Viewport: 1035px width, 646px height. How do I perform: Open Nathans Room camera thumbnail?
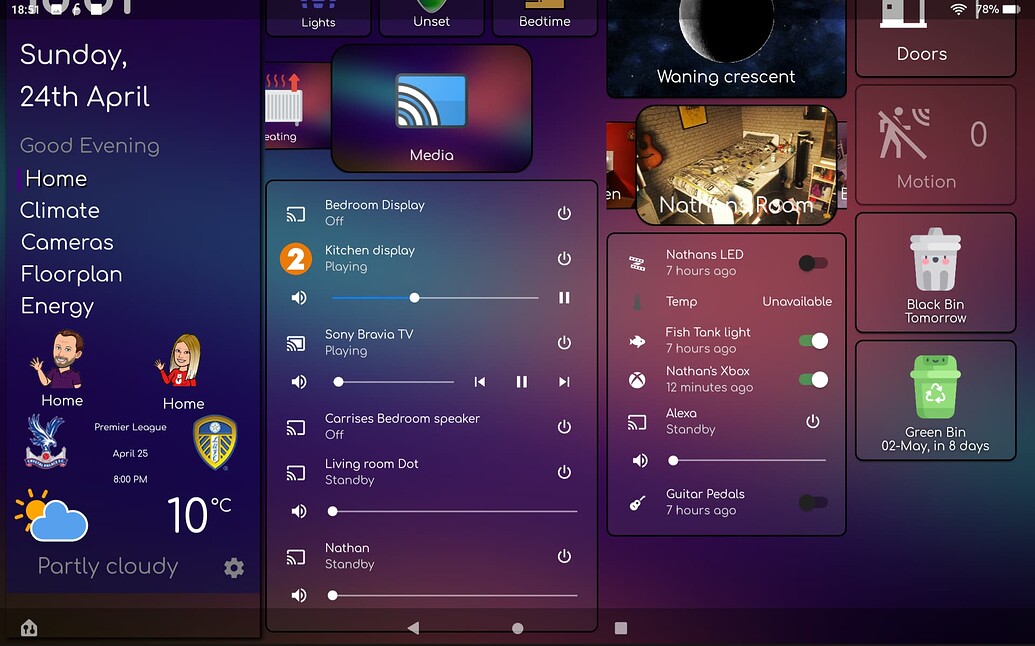[x=737, y=165]
